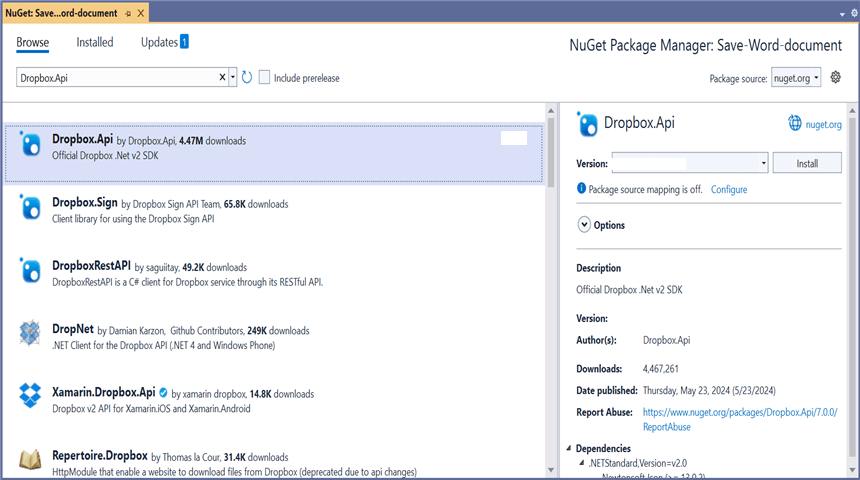The image size is (860, 480).
Task: Click the Configure link
Action: coord(729,189)
